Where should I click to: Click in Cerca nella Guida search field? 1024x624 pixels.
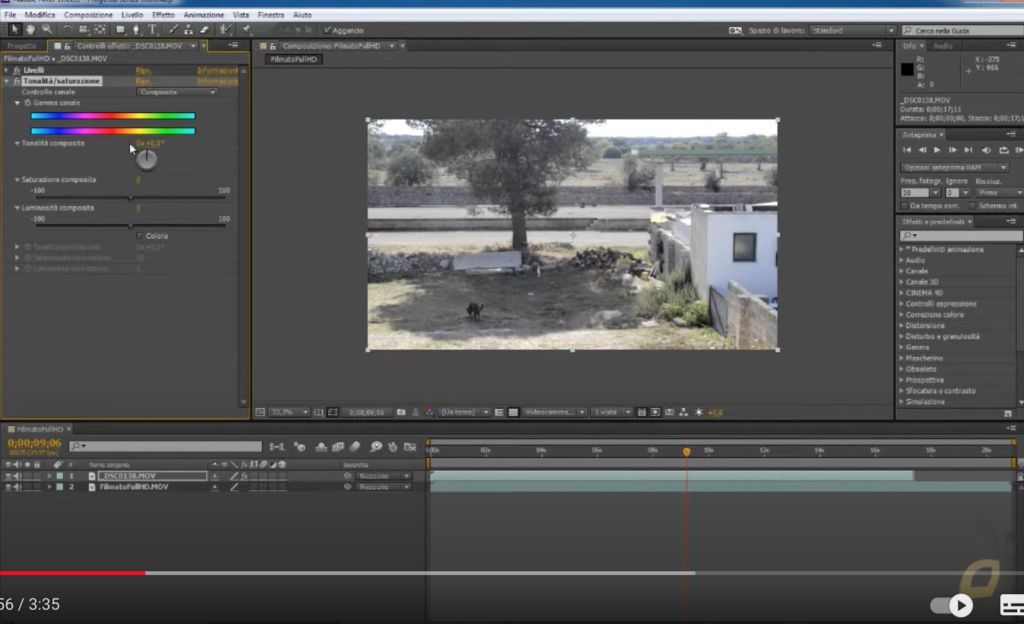(x=963, y=30)
